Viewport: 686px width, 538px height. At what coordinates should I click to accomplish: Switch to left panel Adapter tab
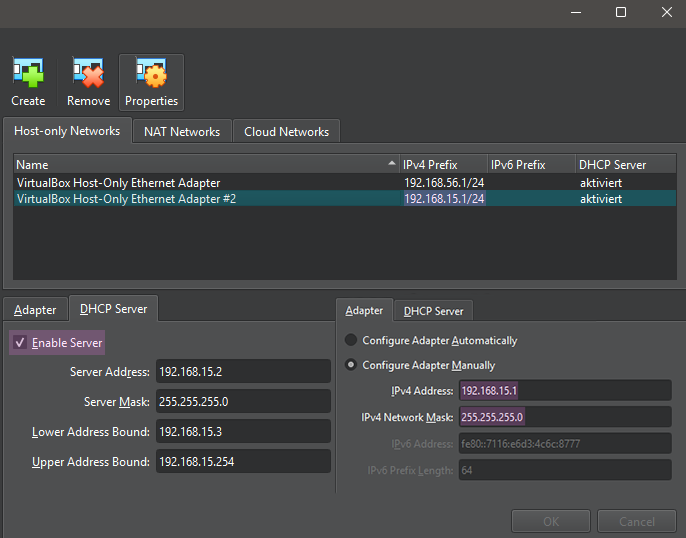click(x=35, y=310)
